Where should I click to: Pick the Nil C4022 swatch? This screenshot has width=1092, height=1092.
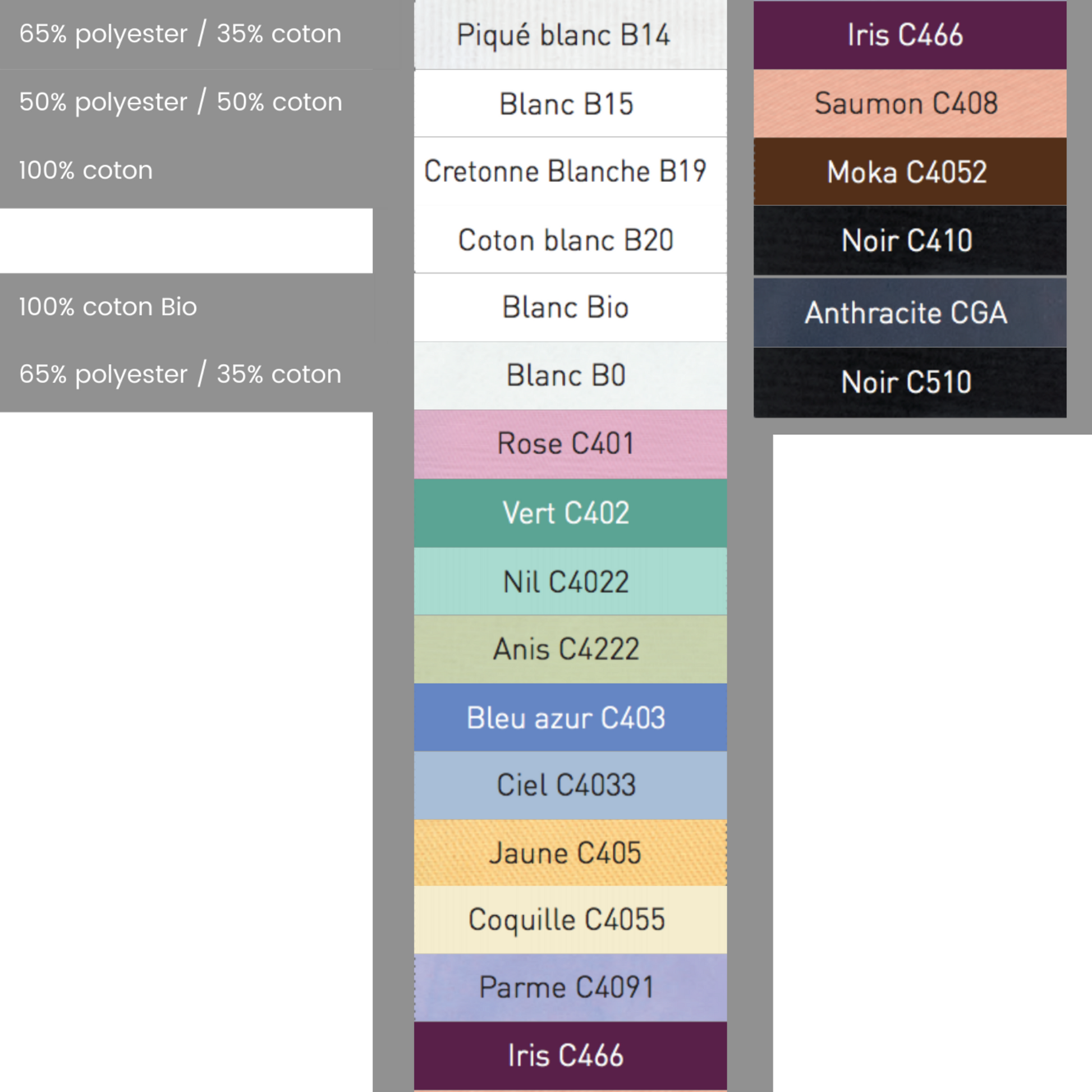pyautogui.click(x=570, y=581)
